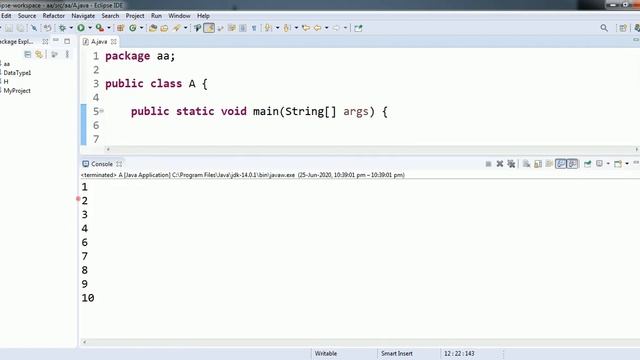Open Display Selected Console dropdown arrow
Image resolution: width=640 pixels, height=360 pixels.
(x=608, y=164)
